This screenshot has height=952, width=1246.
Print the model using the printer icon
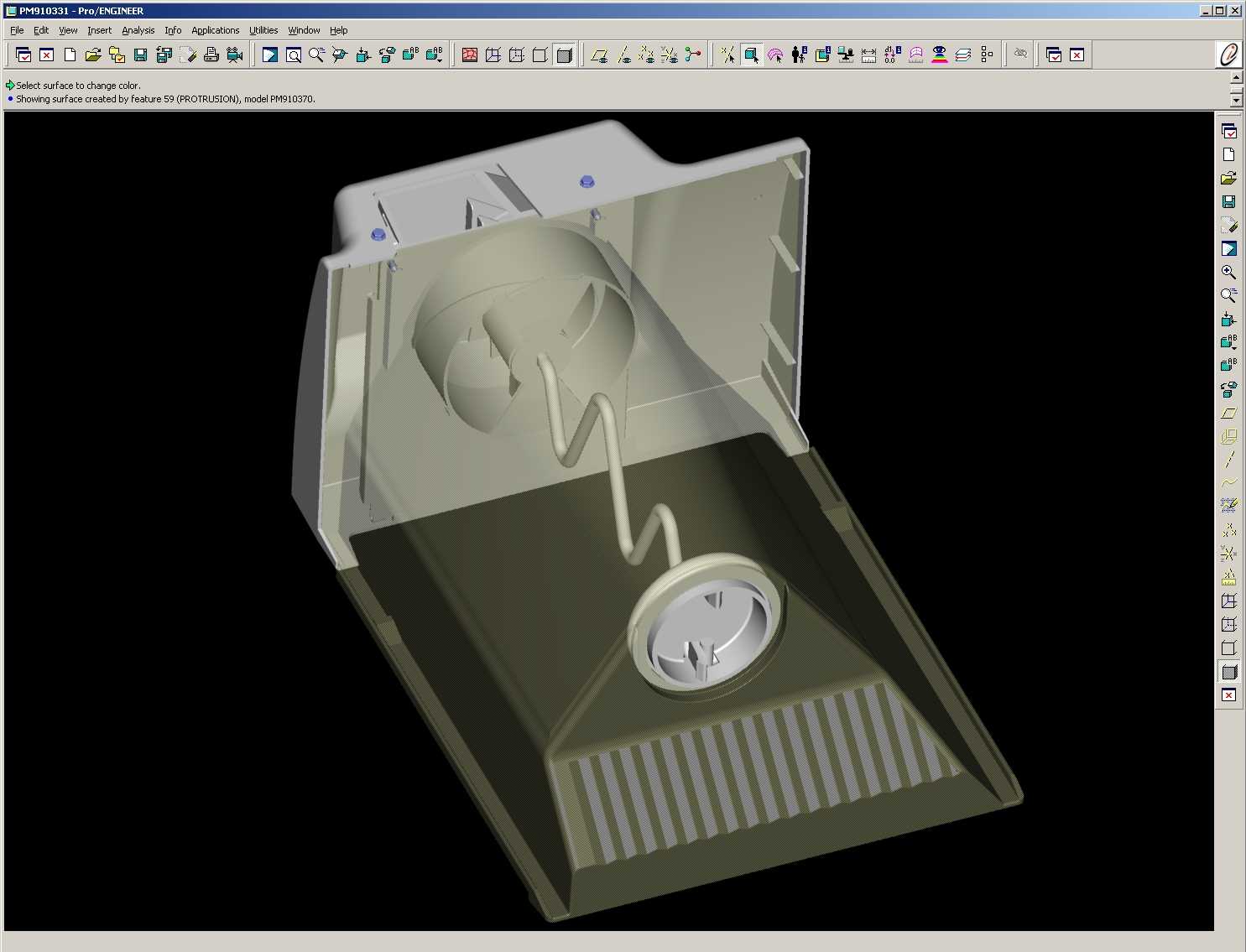click(x=211, y=55)
